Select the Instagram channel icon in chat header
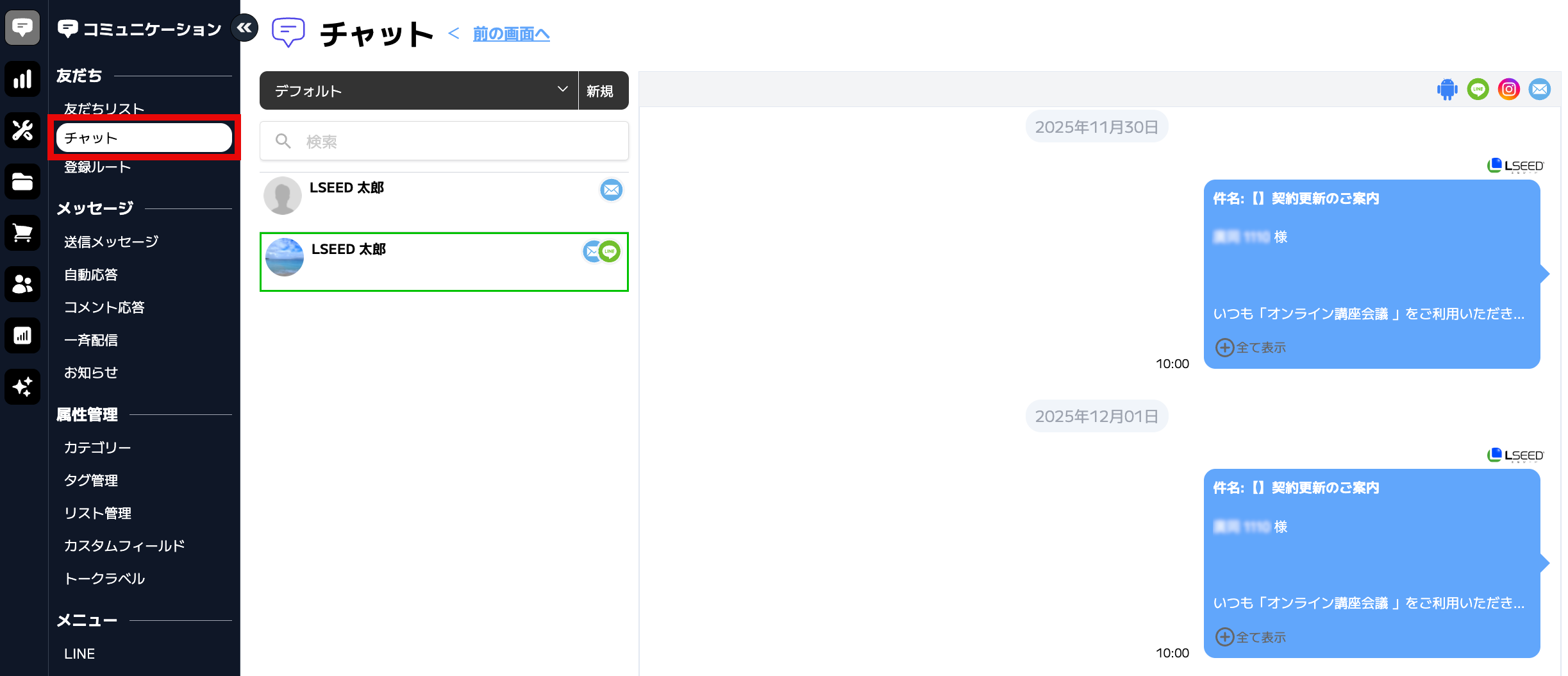The height and width of the screenshot is (676, 1568). pos(1508,89)
